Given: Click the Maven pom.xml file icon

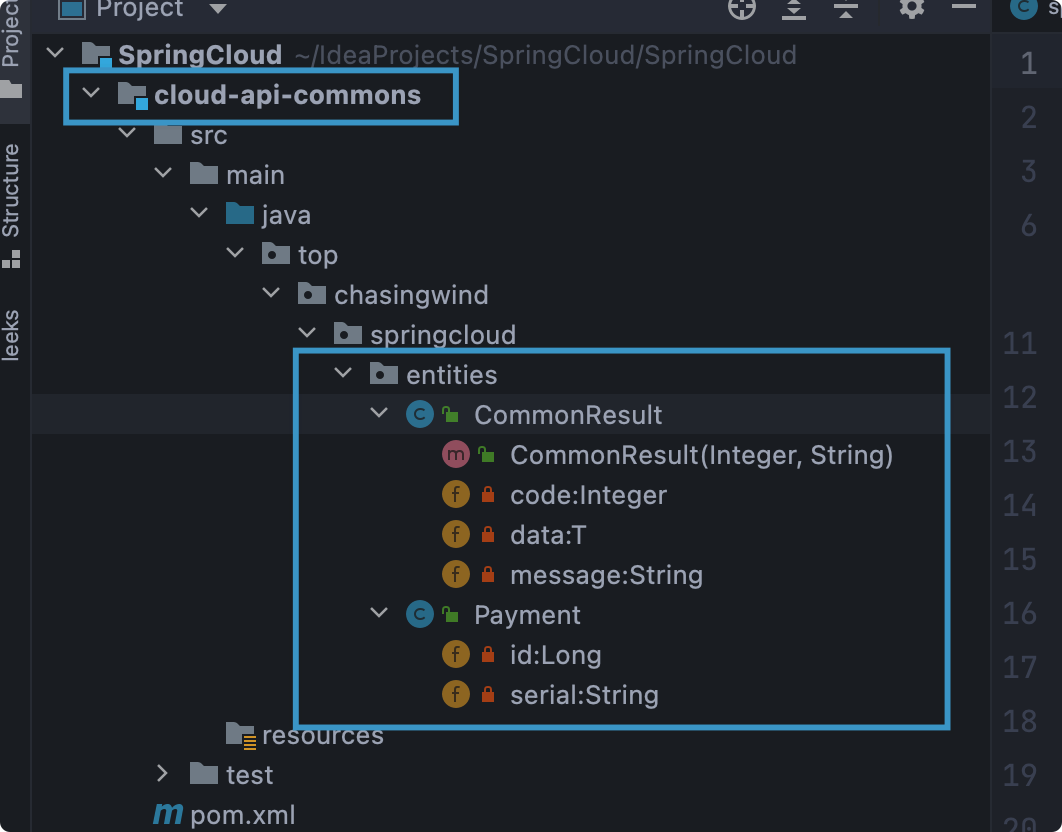Looking at the screenshot, I should tap(168, 815).
